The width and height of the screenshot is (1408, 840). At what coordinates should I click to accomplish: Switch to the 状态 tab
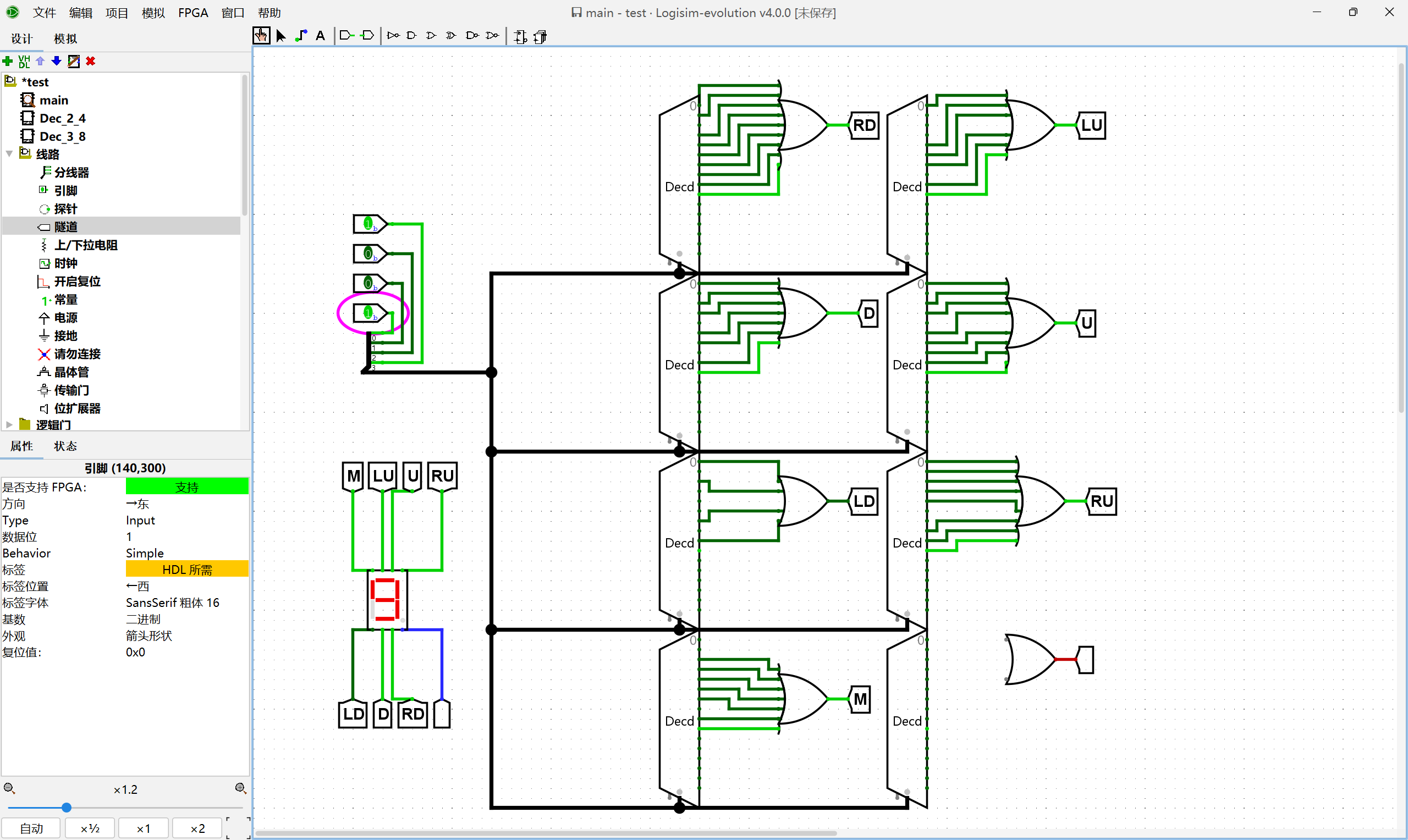coord(65,446)
